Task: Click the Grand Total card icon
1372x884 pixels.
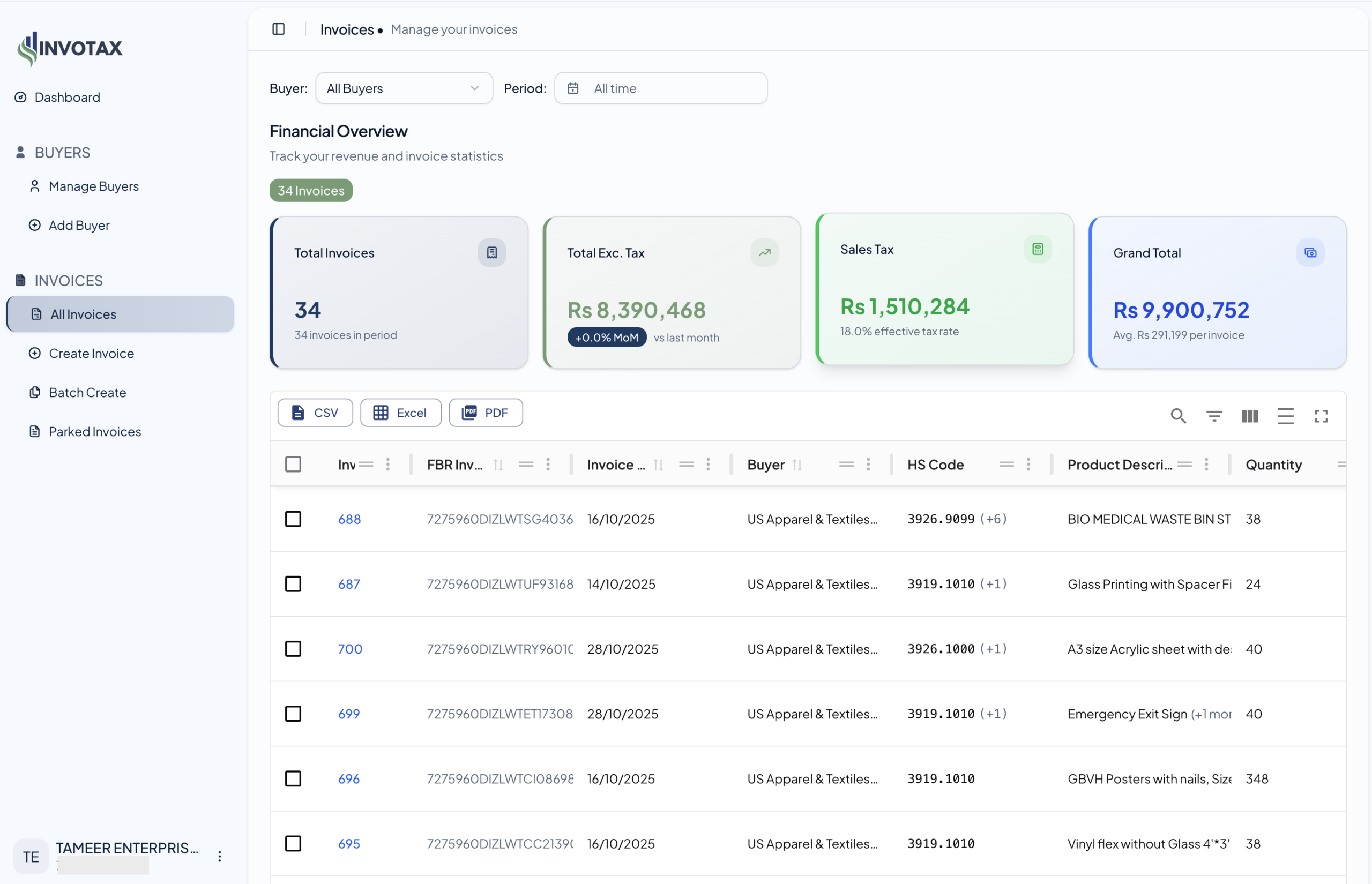Action: pyautogui.click(x=1310, y=252)
